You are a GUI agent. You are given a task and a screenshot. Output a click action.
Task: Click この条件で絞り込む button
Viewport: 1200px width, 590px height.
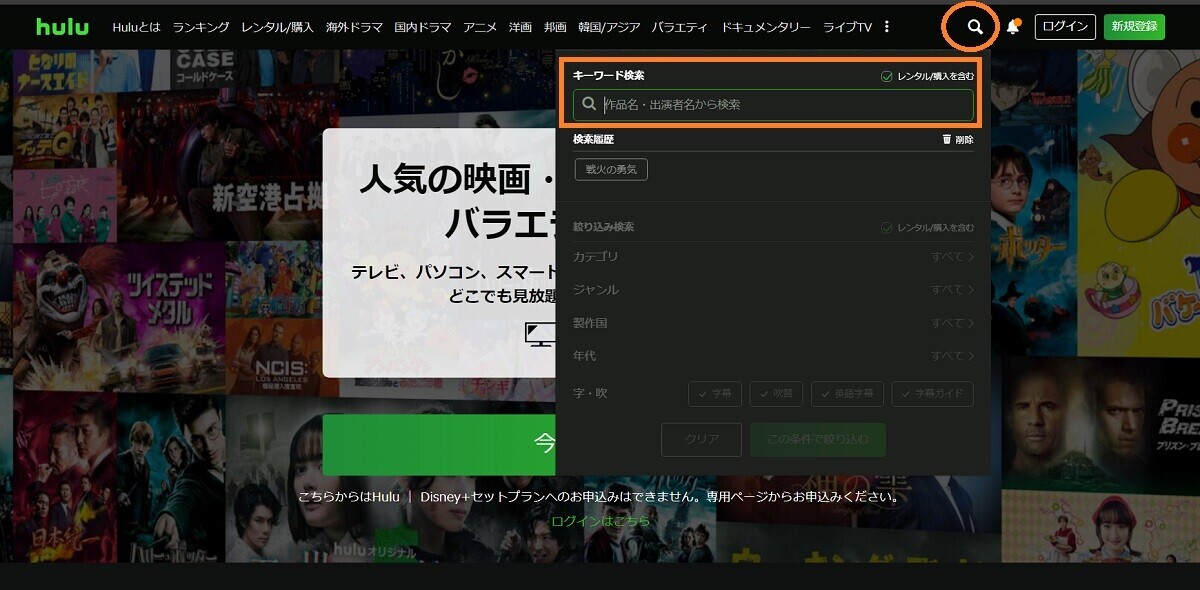[818, 440]
